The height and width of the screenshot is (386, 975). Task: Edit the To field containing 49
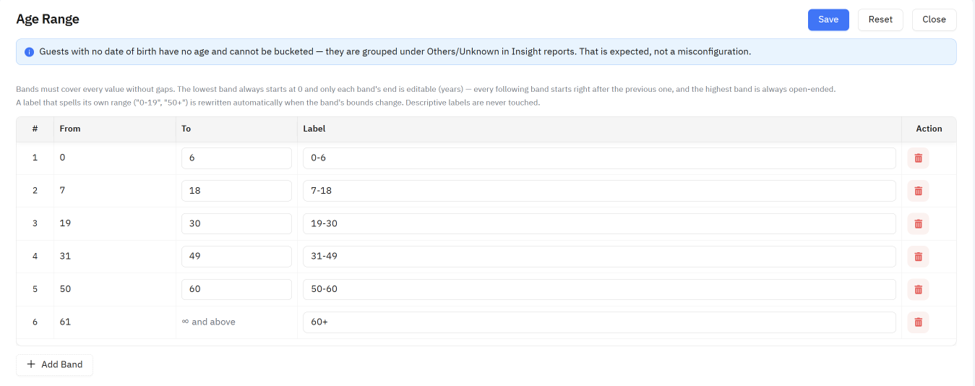[x=236, y=257]
